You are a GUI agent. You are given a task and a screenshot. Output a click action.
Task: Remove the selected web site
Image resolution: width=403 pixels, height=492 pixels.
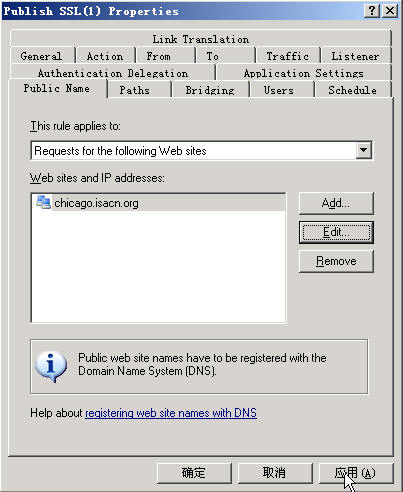[x=336, y=261]
